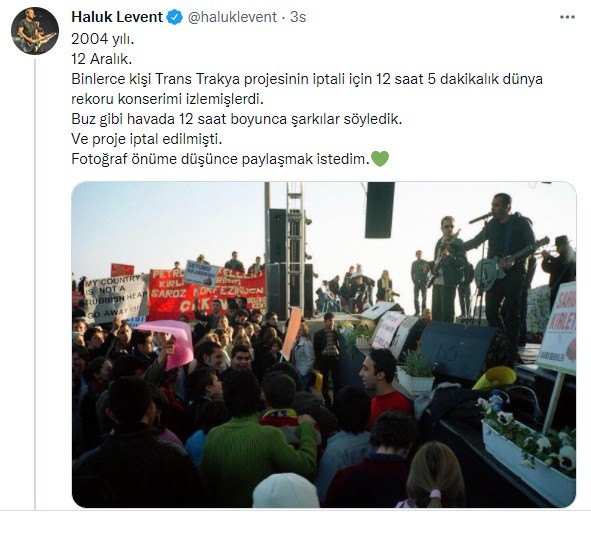Click the "Buz gibi havada" sentence
The width and height of the screenshot is (591, 535).
click(x=237, y=119)
